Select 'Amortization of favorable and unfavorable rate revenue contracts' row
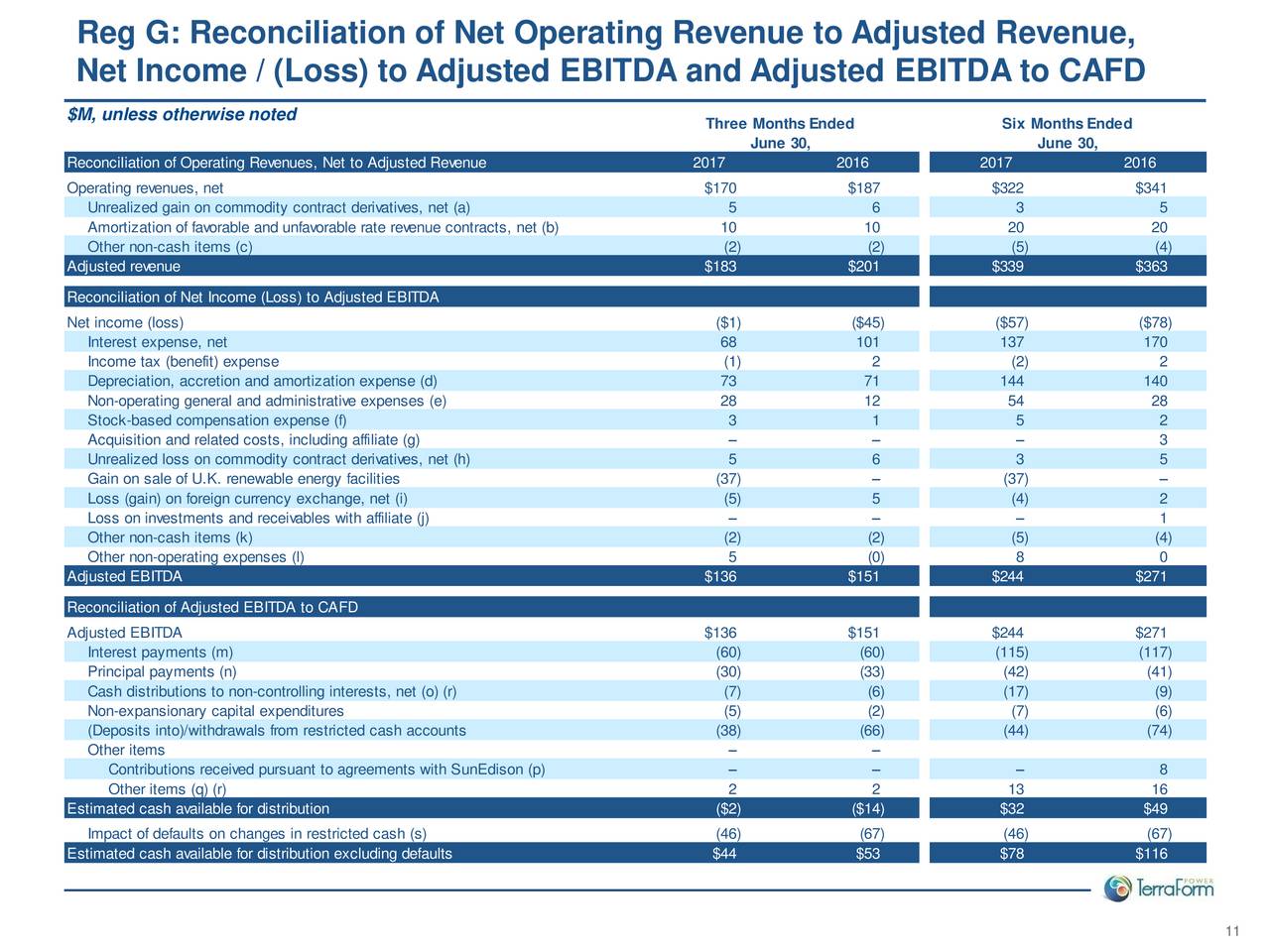Image resolution: width=1270 pixels, height=952 pixels. tap(323, 227)
